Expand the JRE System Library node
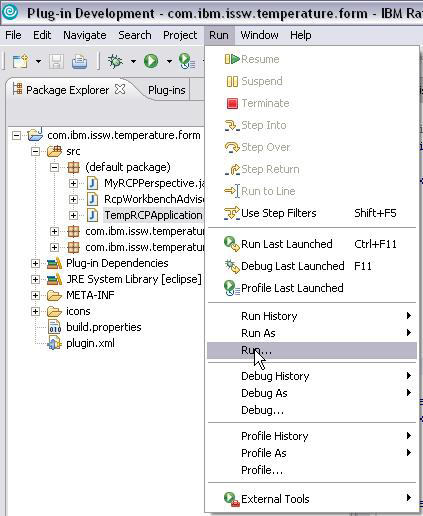 [35, 279]
